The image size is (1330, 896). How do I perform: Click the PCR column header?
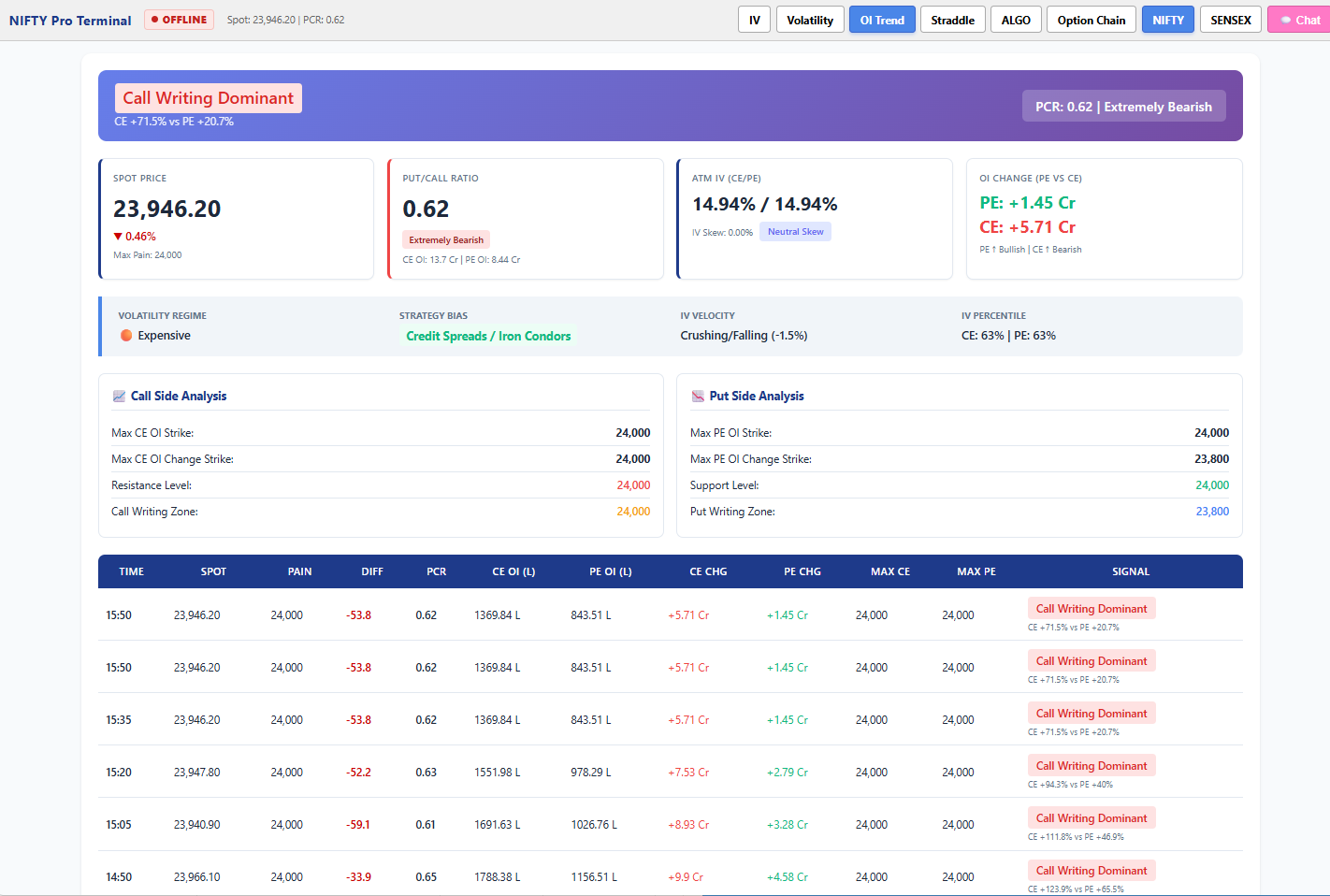coord(437,571)
